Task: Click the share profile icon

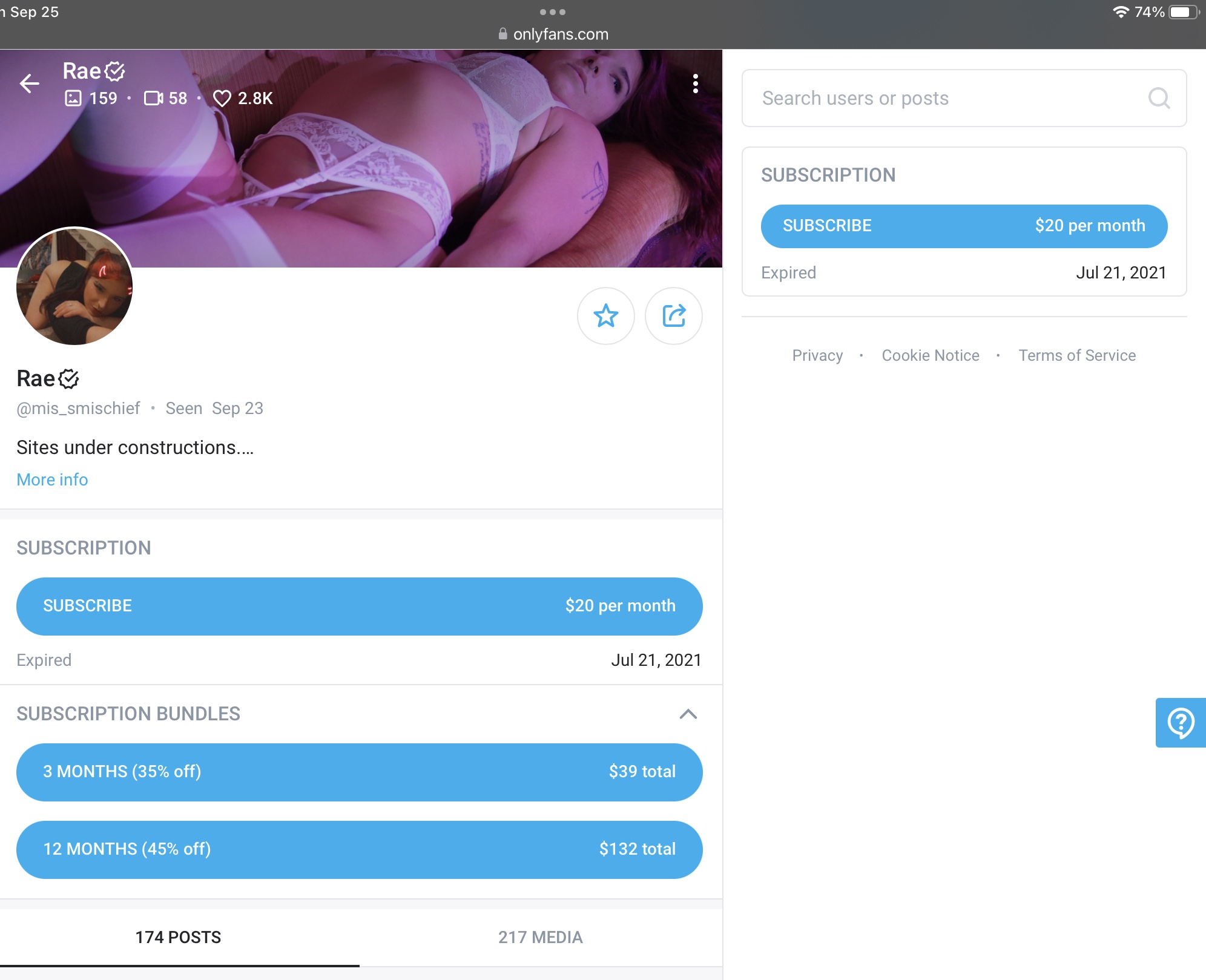Action: click(673, 316)
